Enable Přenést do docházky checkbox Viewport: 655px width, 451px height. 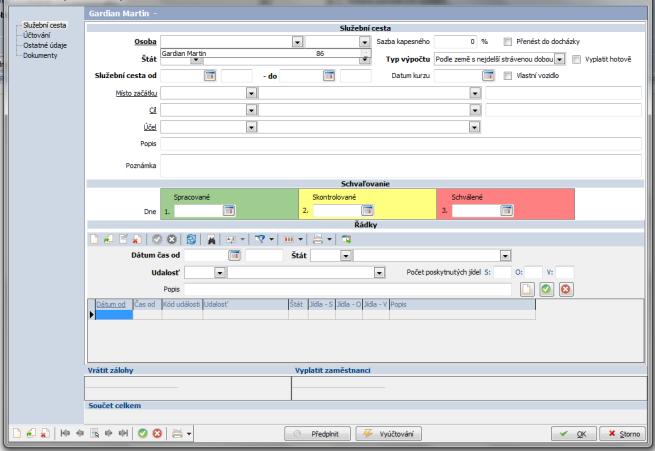(x=508, y=41)
